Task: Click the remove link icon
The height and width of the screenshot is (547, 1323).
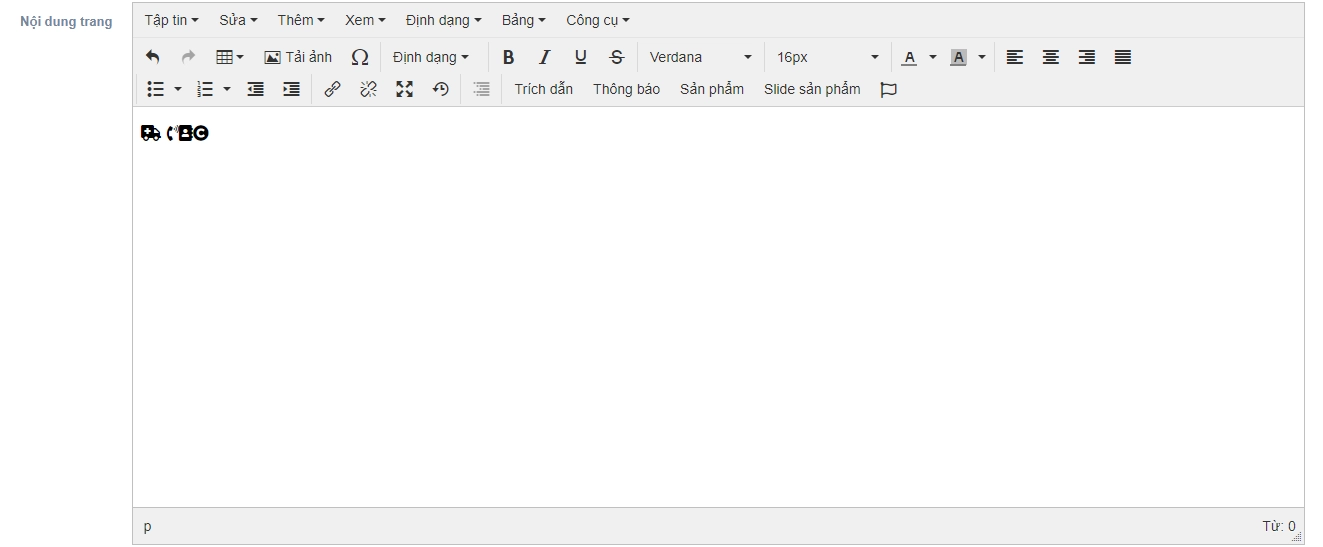Action: [x=368, y=89]
